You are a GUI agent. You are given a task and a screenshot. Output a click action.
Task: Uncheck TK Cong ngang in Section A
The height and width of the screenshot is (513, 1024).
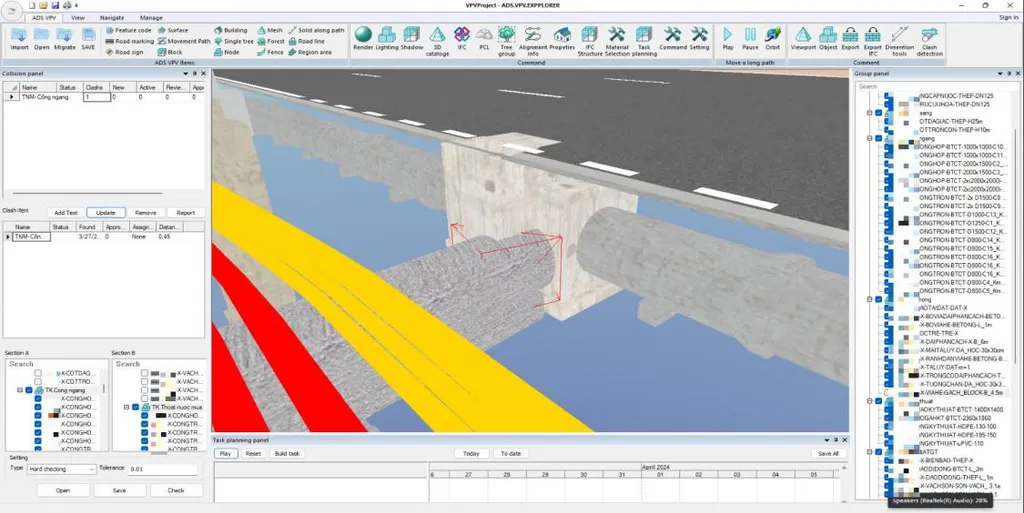29,390
